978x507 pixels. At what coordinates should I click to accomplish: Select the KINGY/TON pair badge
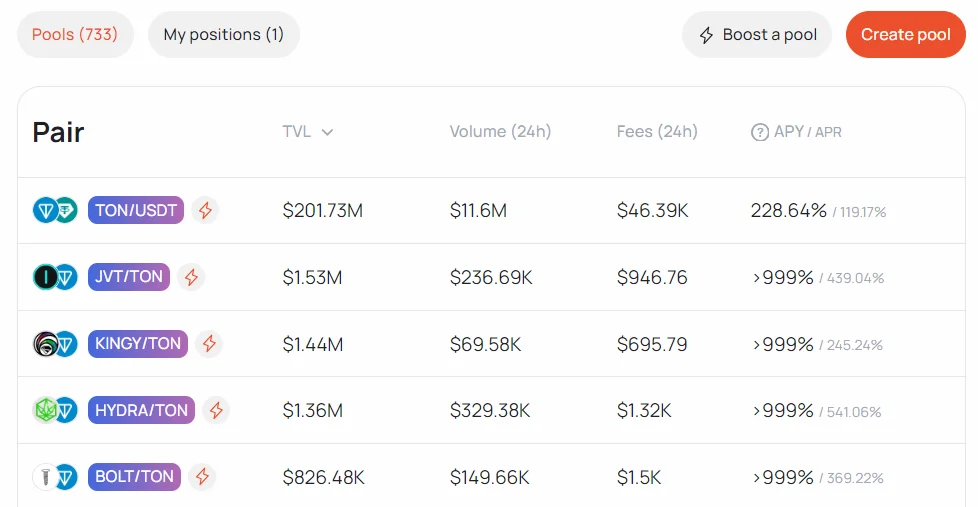coord(138,344)
